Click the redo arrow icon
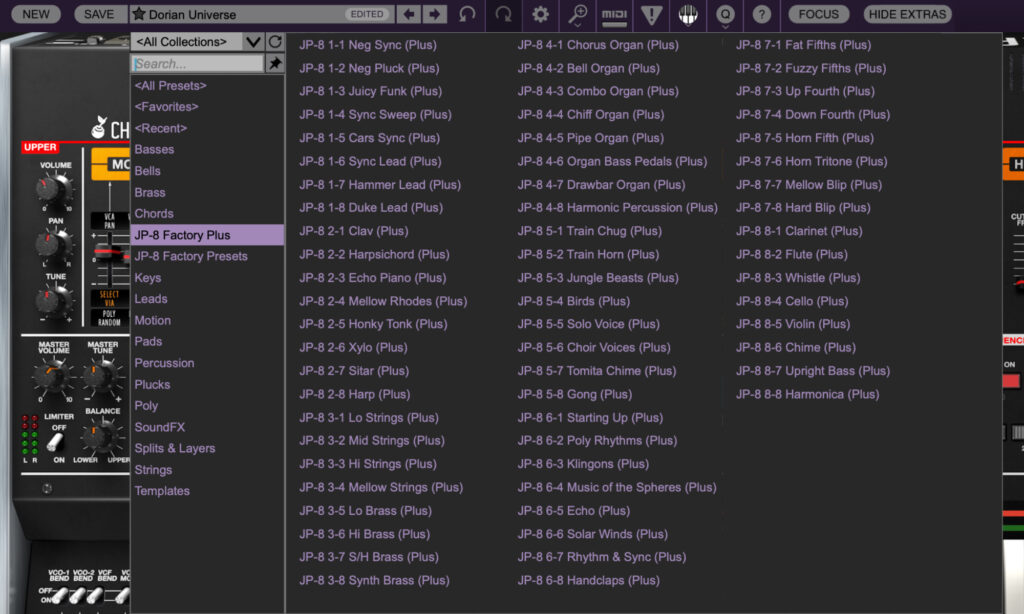 [x=504, y=15]
